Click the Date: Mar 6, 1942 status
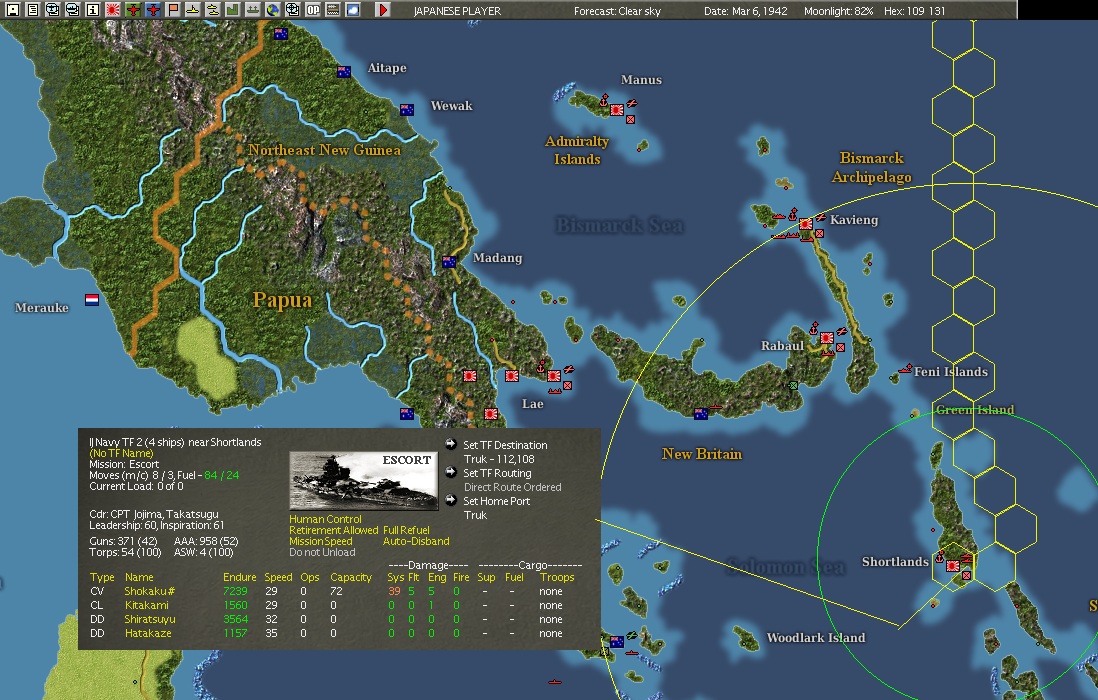Screen dimensions: 1098x700 tap(746, 11)
